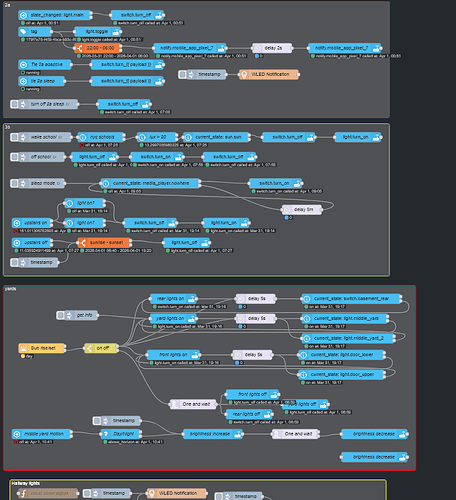
Task: Click the clock icon on the delay 2s node
Action: (x=257, y=48)
